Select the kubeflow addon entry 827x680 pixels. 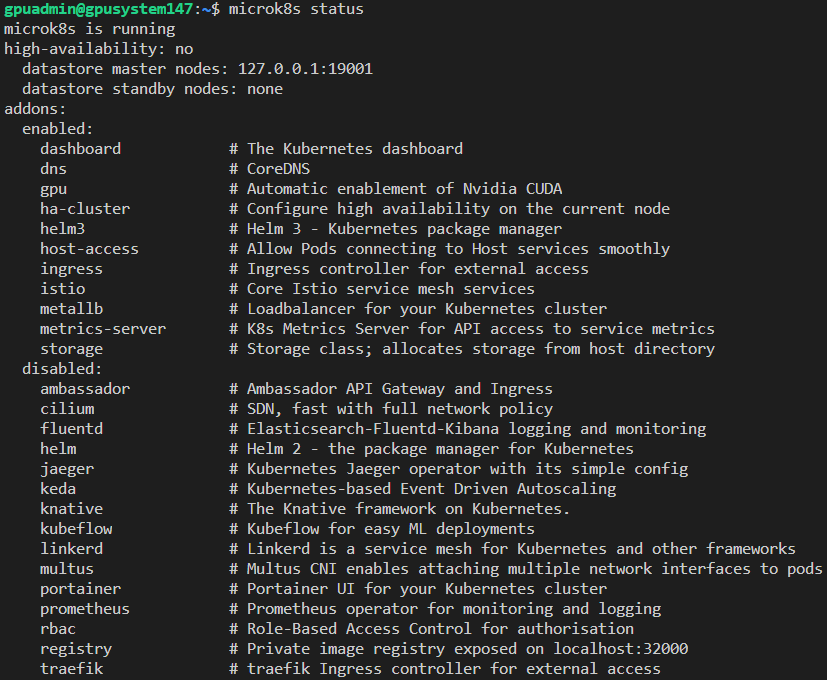coord(75,528)
